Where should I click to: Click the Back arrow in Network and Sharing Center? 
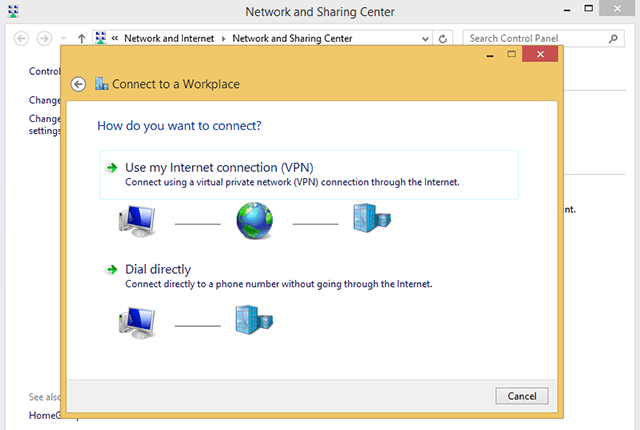(21, 39)
